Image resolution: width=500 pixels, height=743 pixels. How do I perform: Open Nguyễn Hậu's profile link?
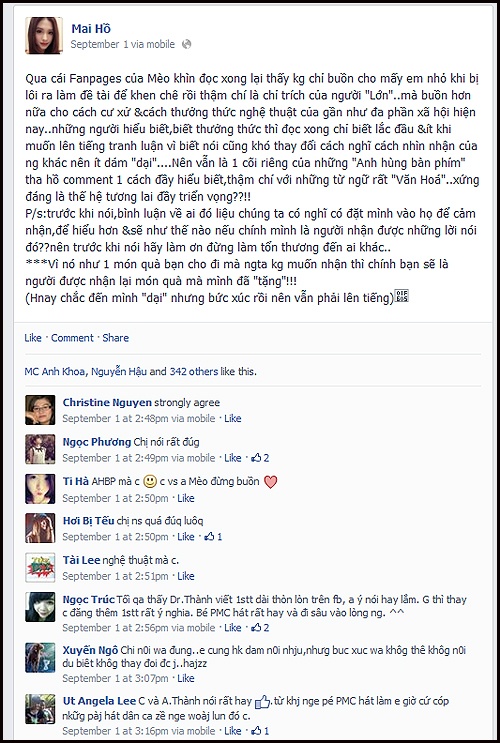(x=118, y=372)
